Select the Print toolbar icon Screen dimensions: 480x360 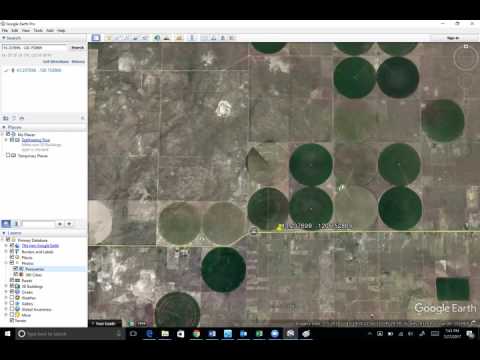pyautogui.click(x=213, y=38)
